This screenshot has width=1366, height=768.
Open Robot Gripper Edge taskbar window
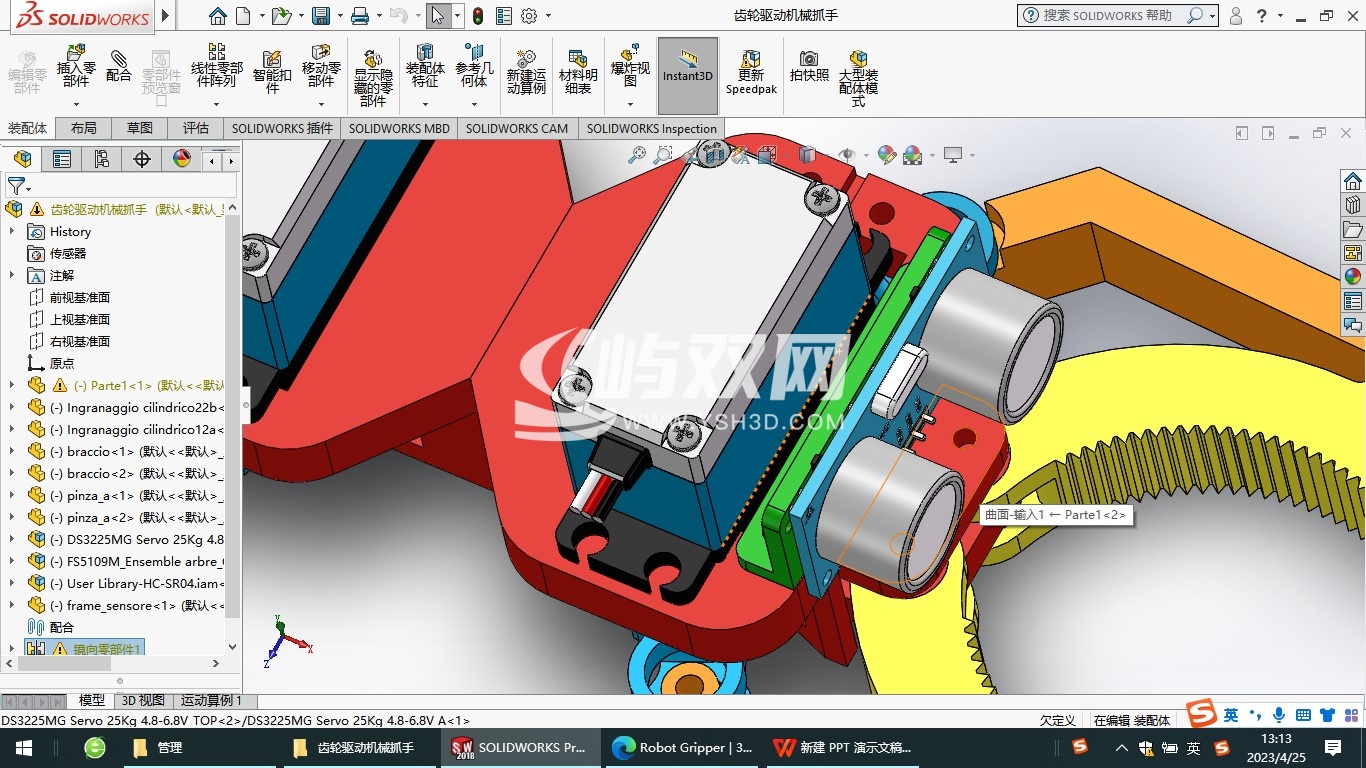click(683, 747)
